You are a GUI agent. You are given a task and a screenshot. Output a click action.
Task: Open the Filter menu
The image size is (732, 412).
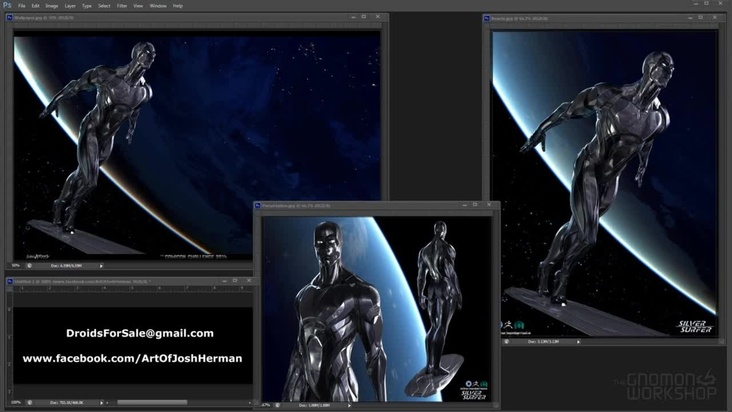[124, 6]
